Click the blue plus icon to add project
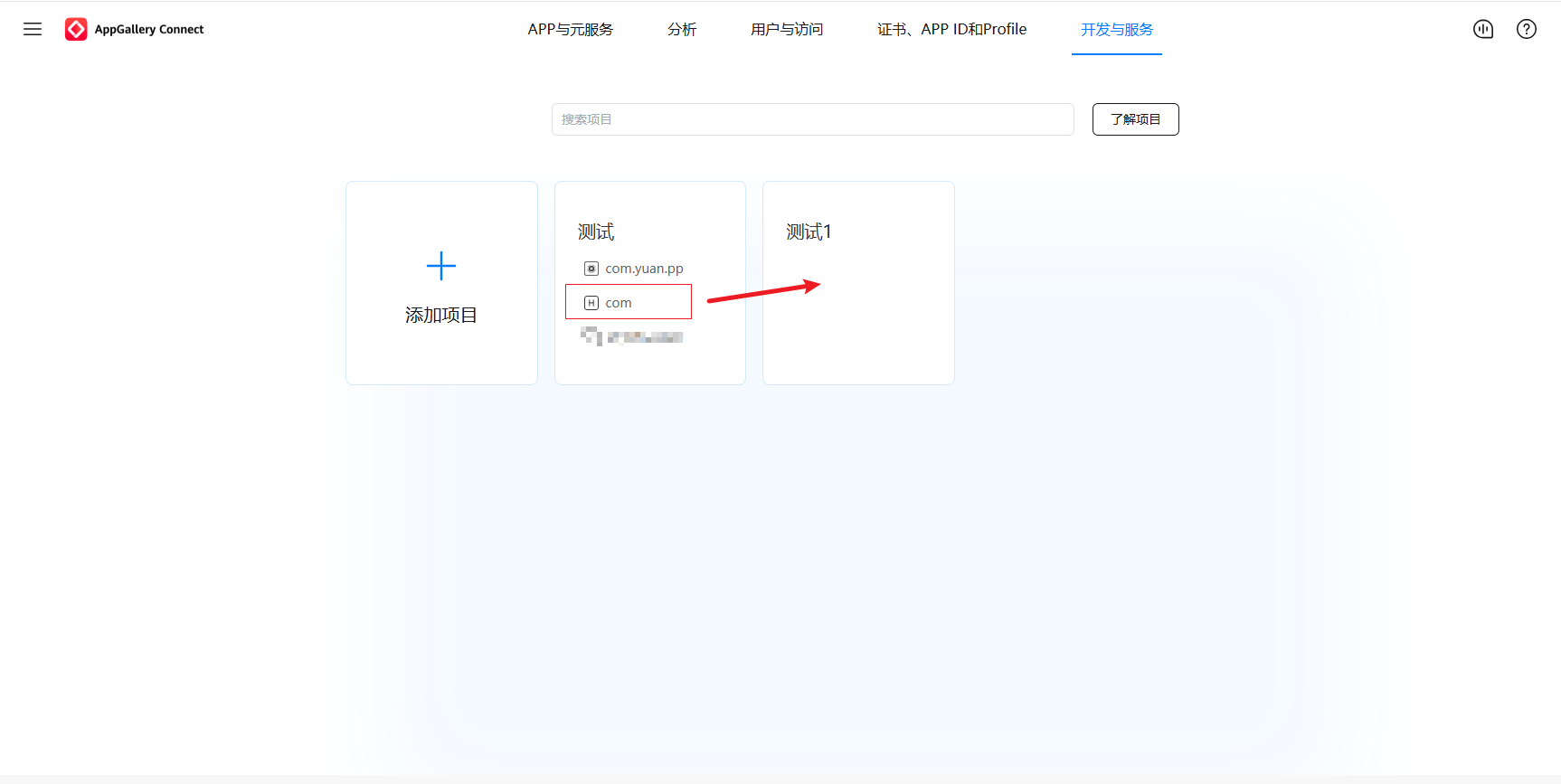 point(440,266)
